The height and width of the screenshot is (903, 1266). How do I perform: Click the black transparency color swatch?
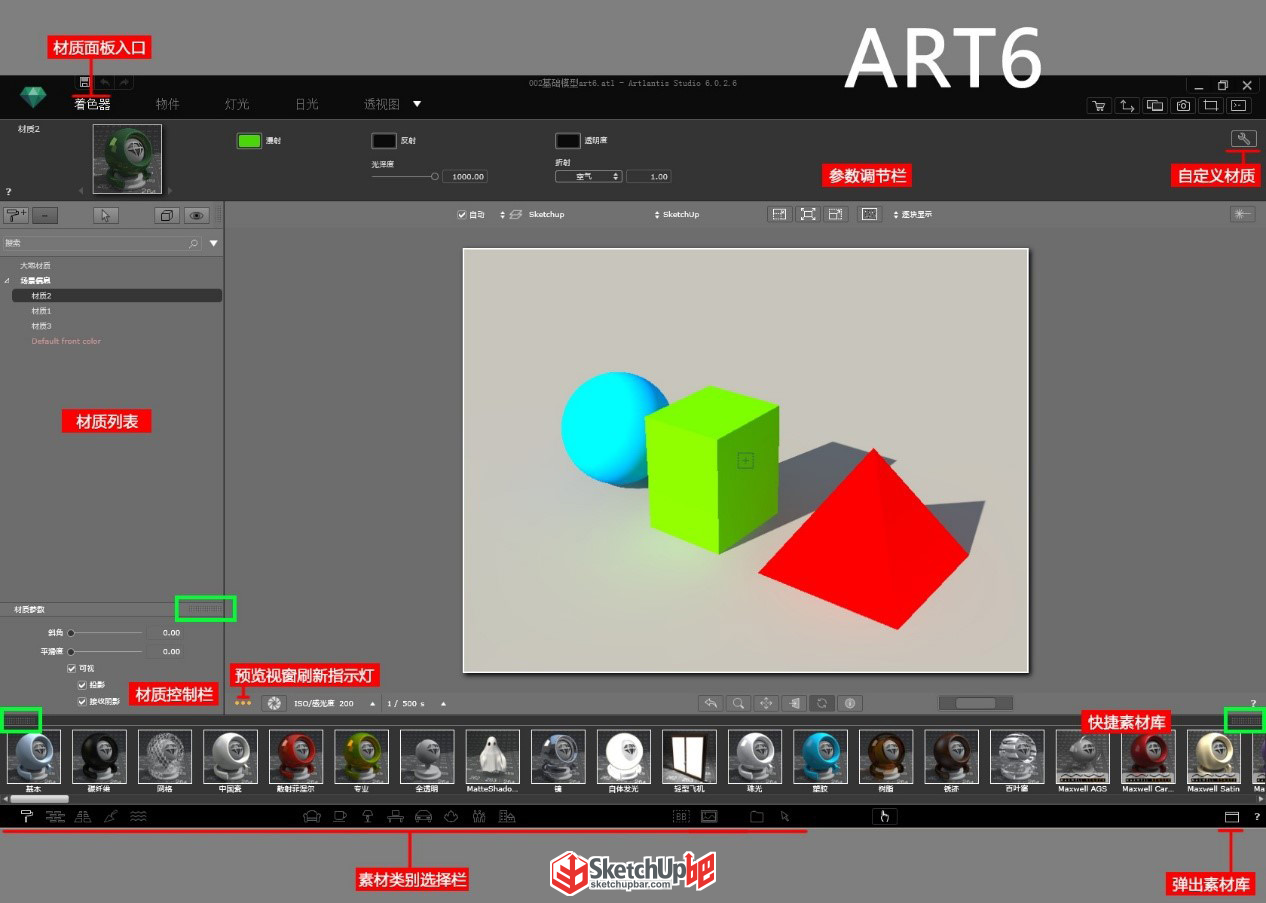568,141
